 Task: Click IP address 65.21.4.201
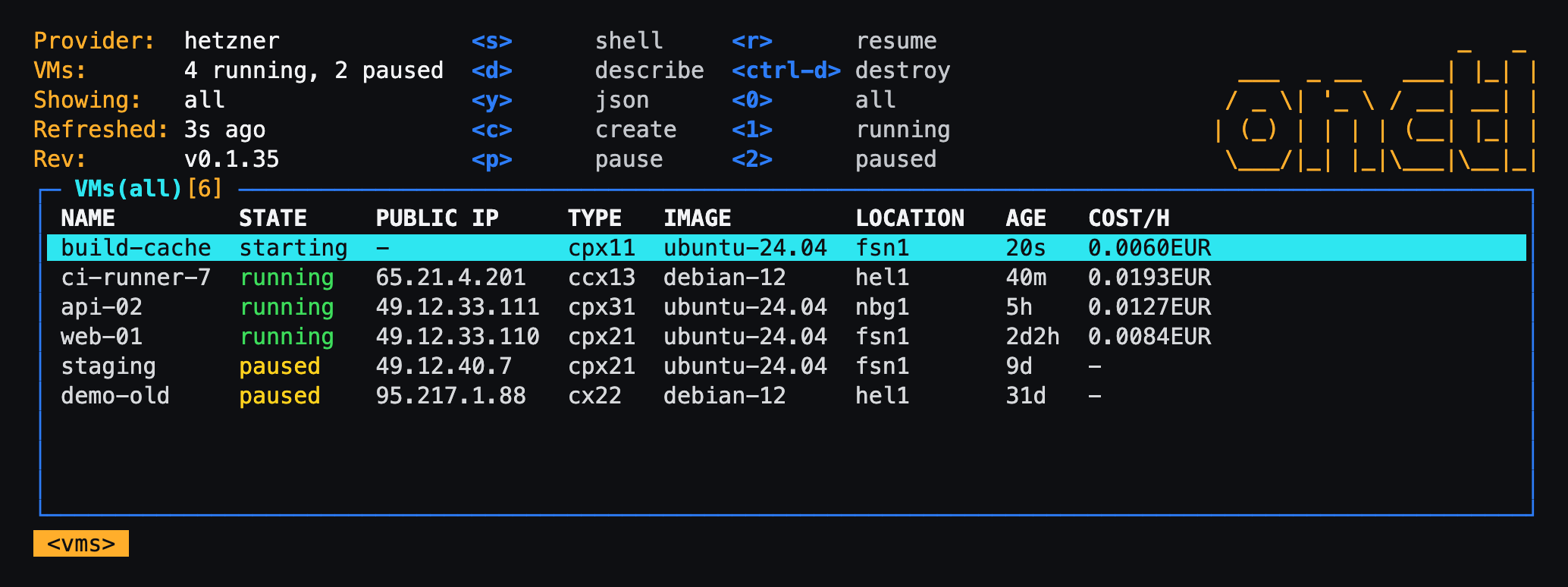pos(451,278)
